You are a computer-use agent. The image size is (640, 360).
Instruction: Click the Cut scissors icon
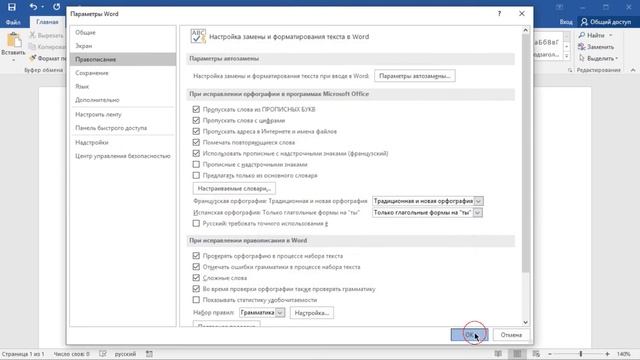[33, 36]
